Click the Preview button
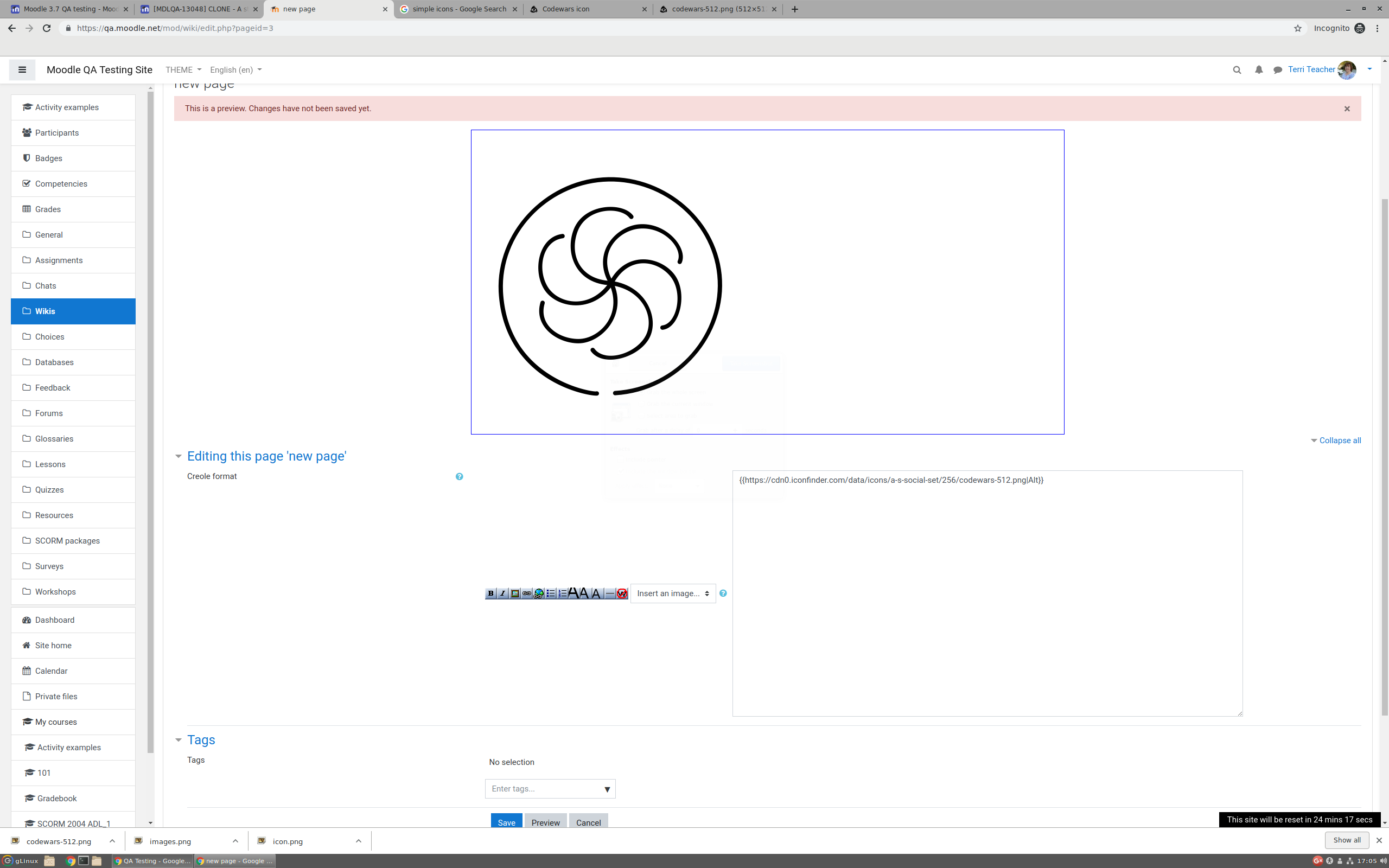1389x868 pixels. [545, 821]
